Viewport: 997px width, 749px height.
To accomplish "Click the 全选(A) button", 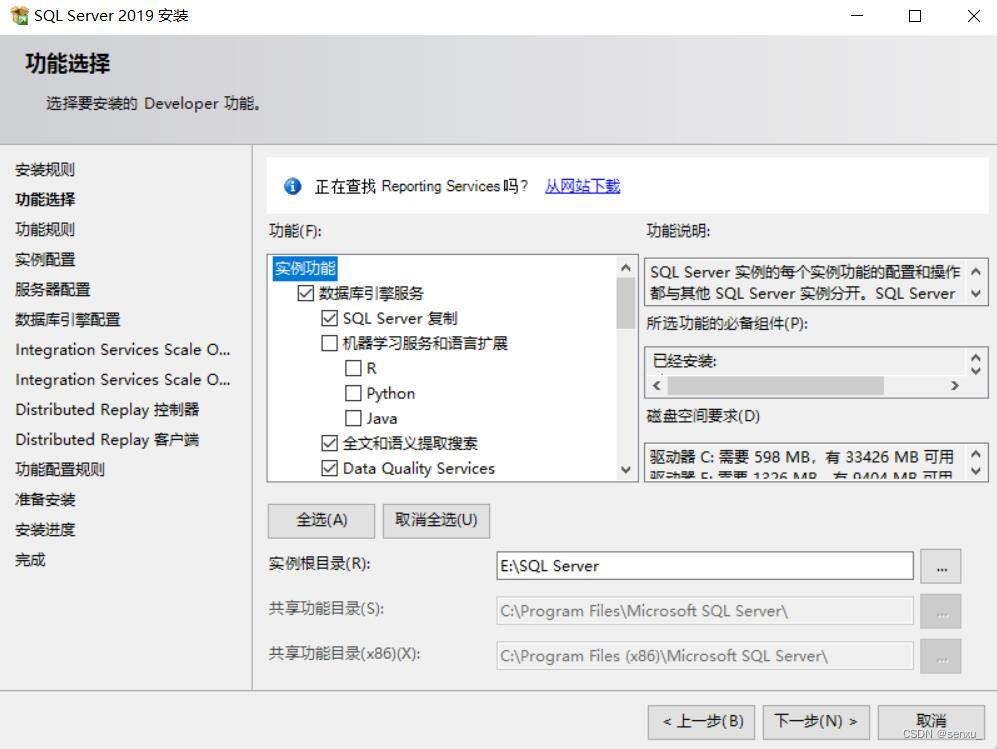I will [322, 521].
